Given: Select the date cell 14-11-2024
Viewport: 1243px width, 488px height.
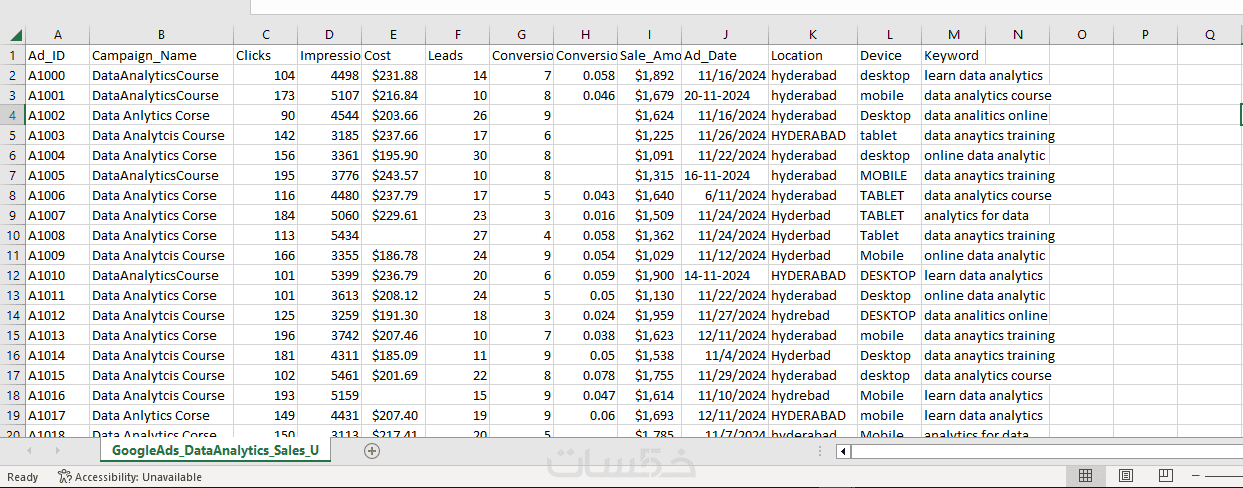Looking at the screenshot, I should (x=725, y=275).
